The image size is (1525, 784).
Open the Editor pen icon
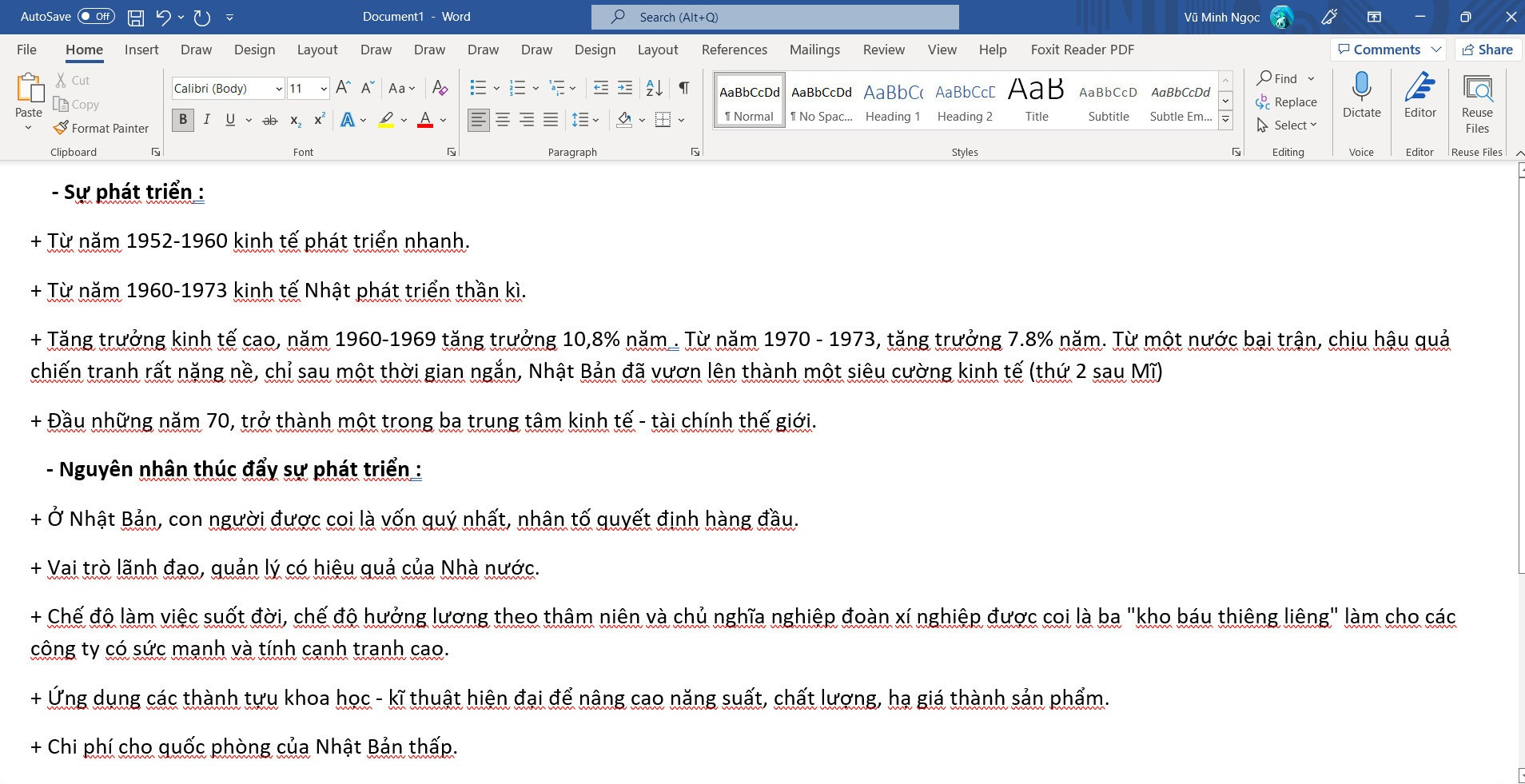point(1419,86)
